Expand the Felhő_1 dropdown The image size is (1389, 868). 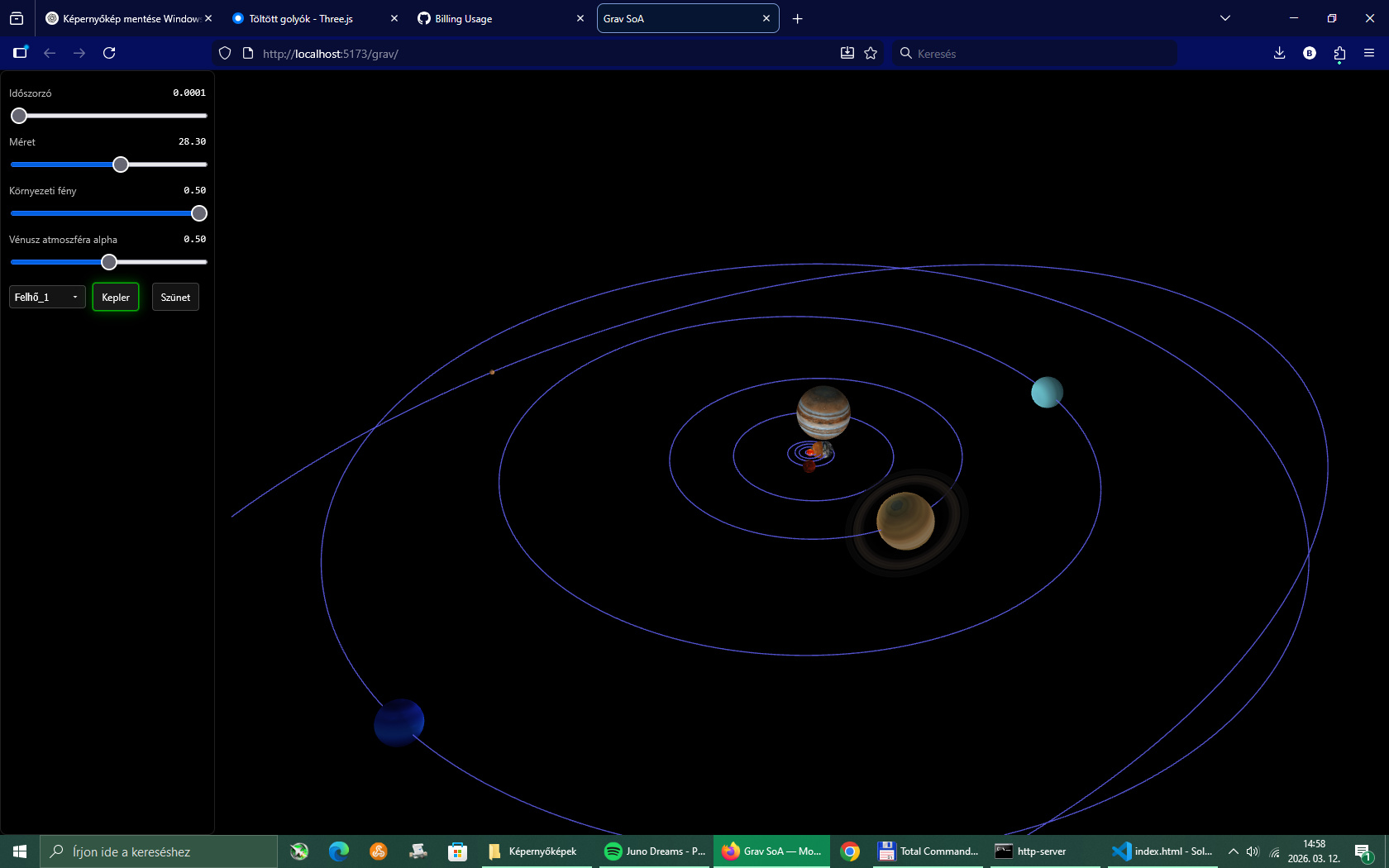47,298
